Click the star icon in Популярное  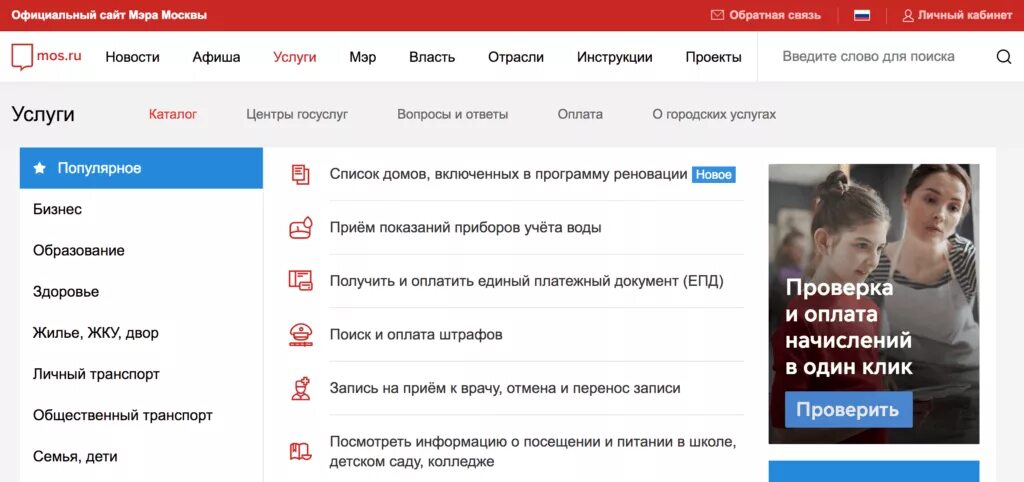pos(40,169)
